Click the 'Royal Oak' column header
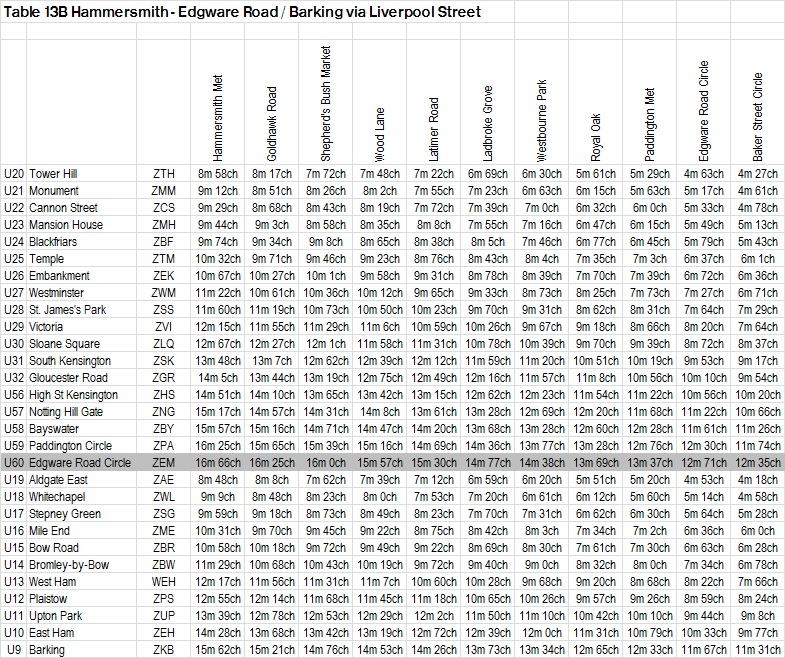Viewport: 785px width, 658px height. coord(596,138)
